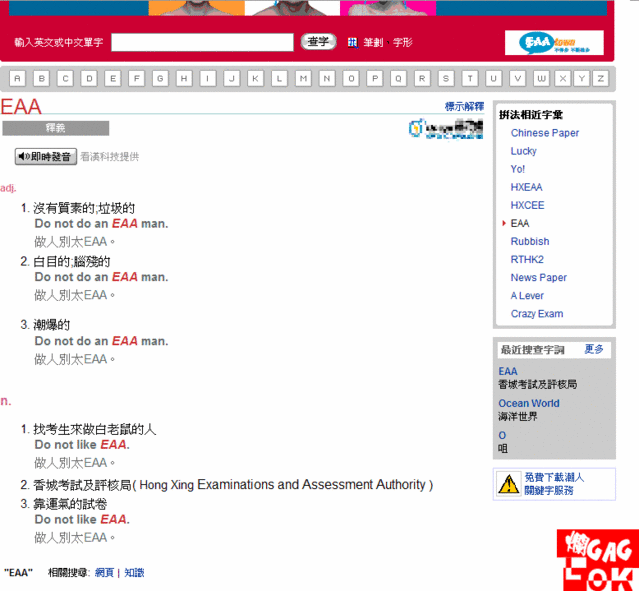Click 更多 for more recent searches
This screenshot has height=591, width=639.
(x=594, y=349)
